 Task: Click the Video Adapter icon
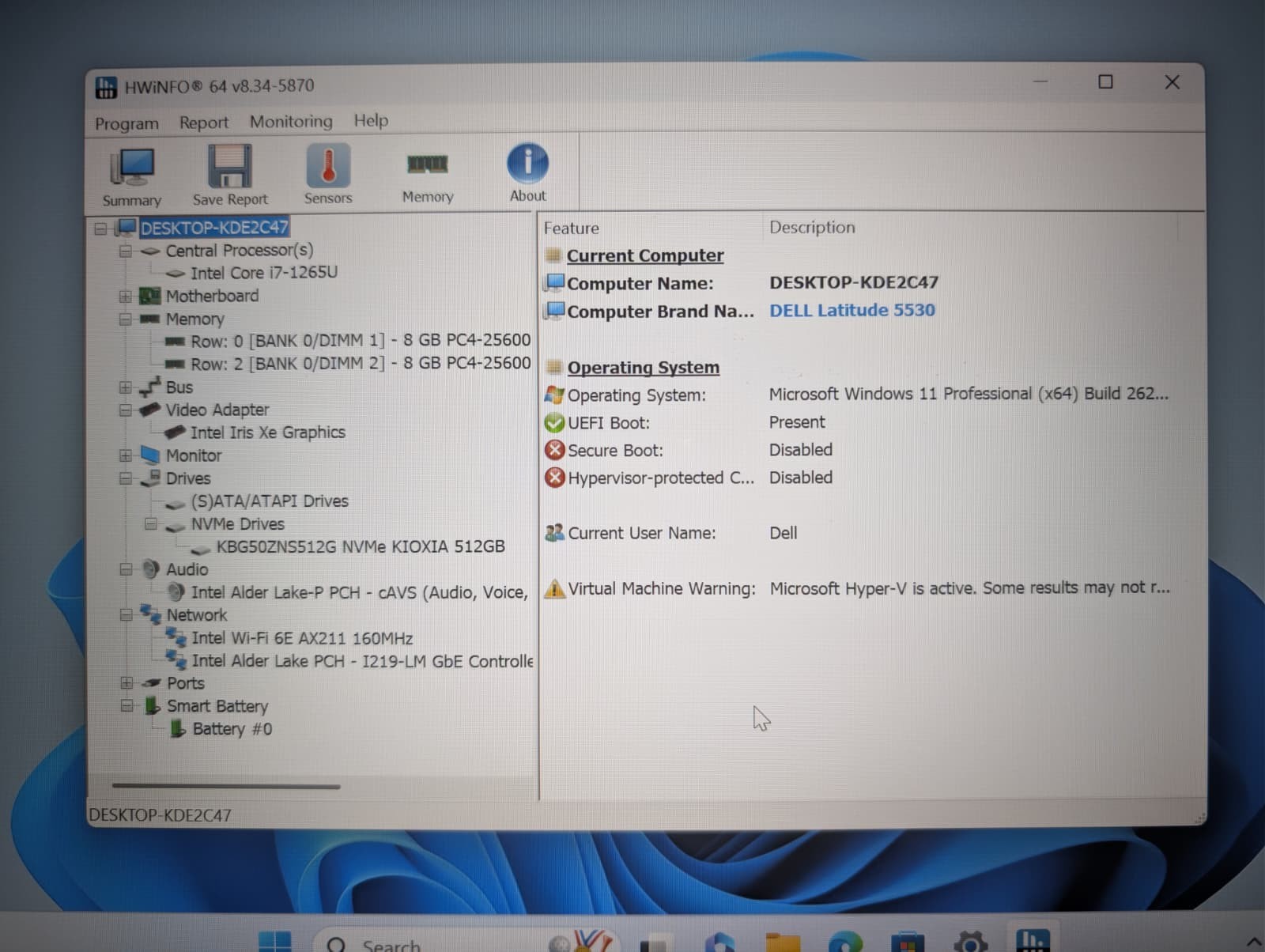(x=150, y=410)
